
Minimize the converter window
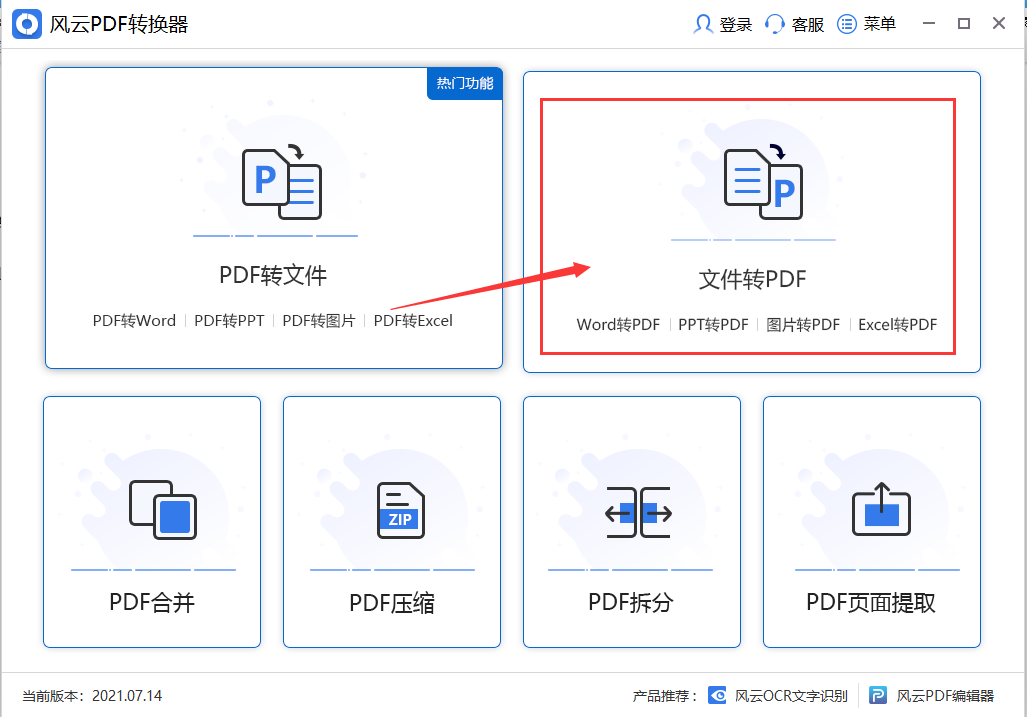(x=929, y=24)
